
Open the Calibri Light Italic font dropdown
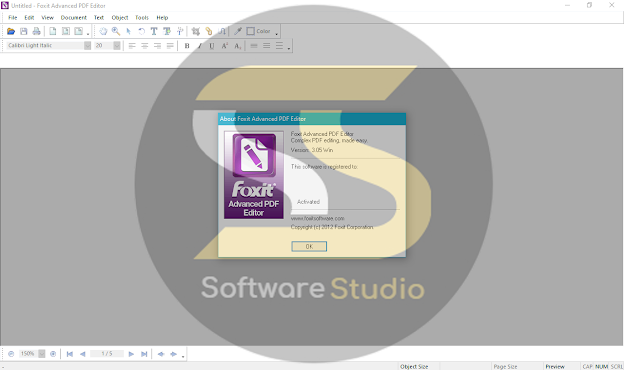pyautogui.click(x=87, y=46)
